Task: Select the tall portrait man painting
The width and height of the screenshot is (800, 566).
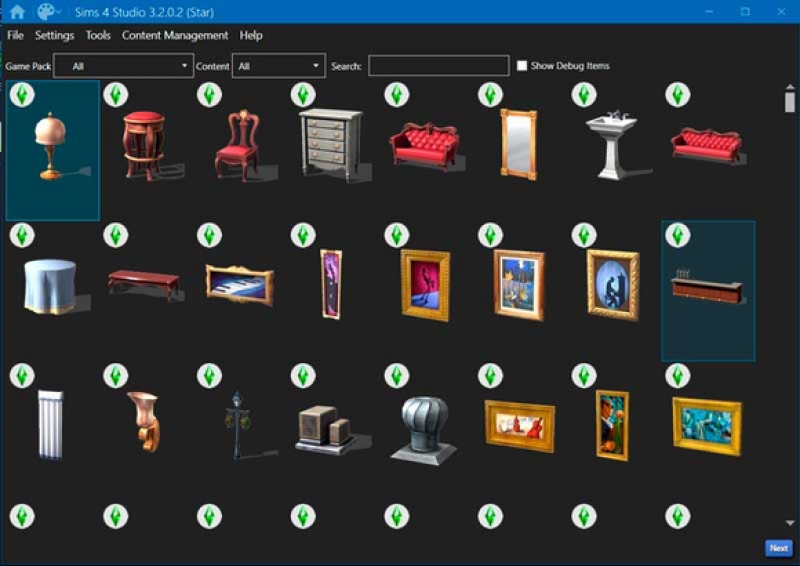Action: 612,425
